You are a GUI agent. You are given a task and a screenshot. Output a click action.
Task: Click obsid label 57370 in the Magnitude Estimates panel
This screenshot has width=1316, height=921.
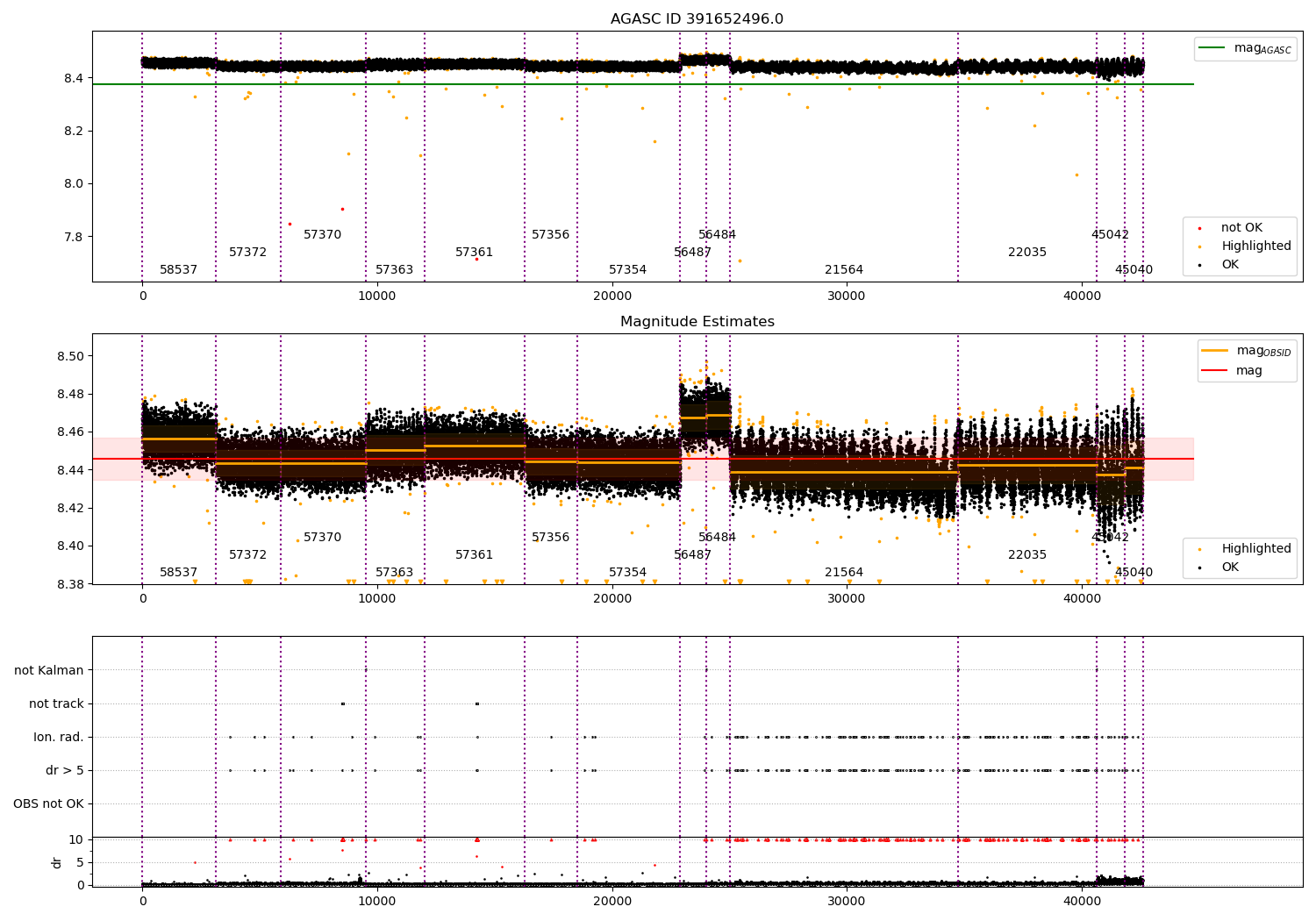point(322,538)
